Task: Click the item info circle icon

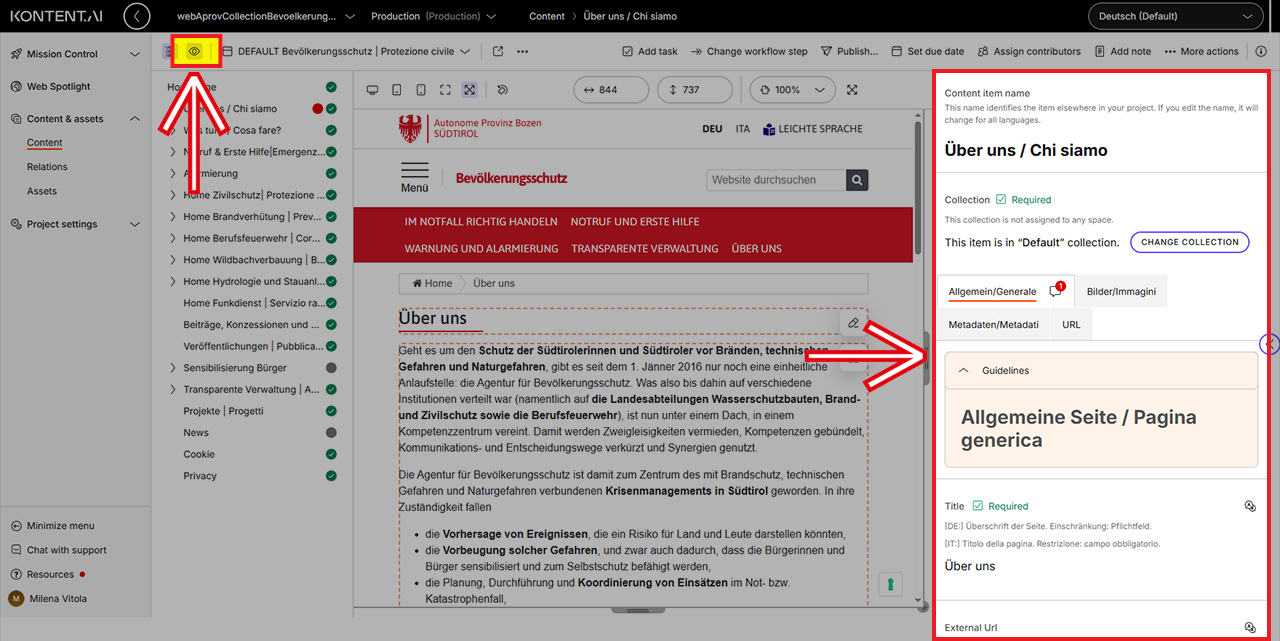Action: coord(1261,51)
